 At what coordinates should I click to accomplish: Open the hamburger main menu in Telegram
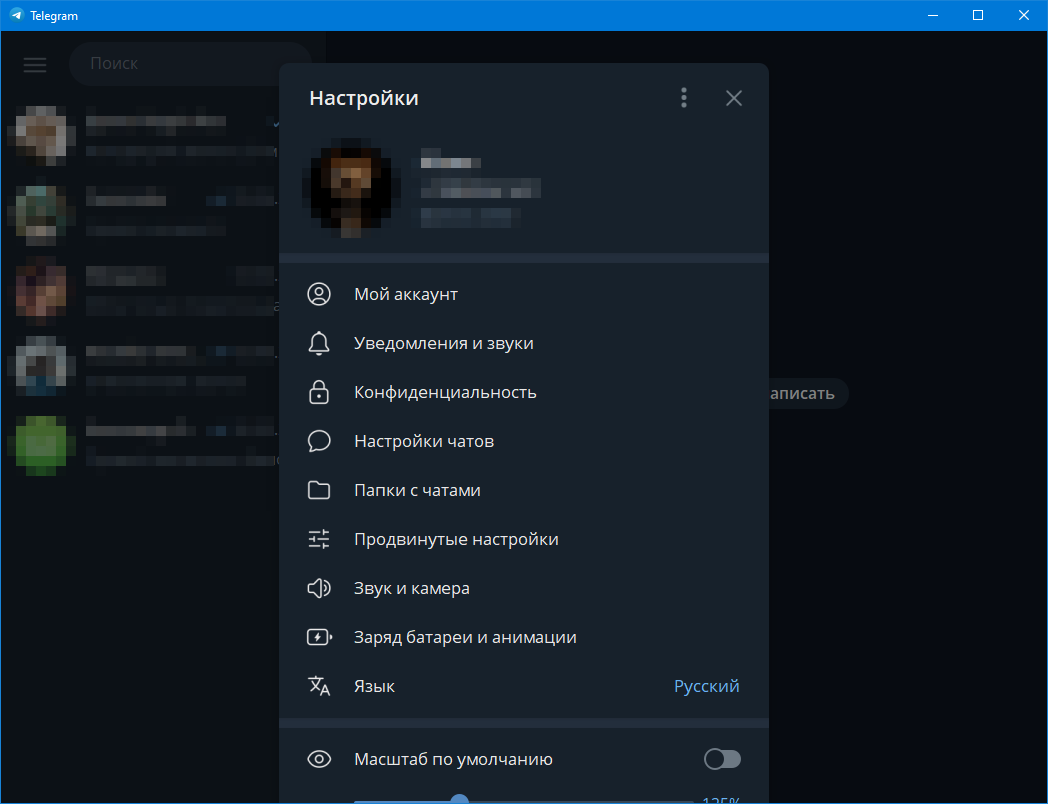click(x=35, y=64)
